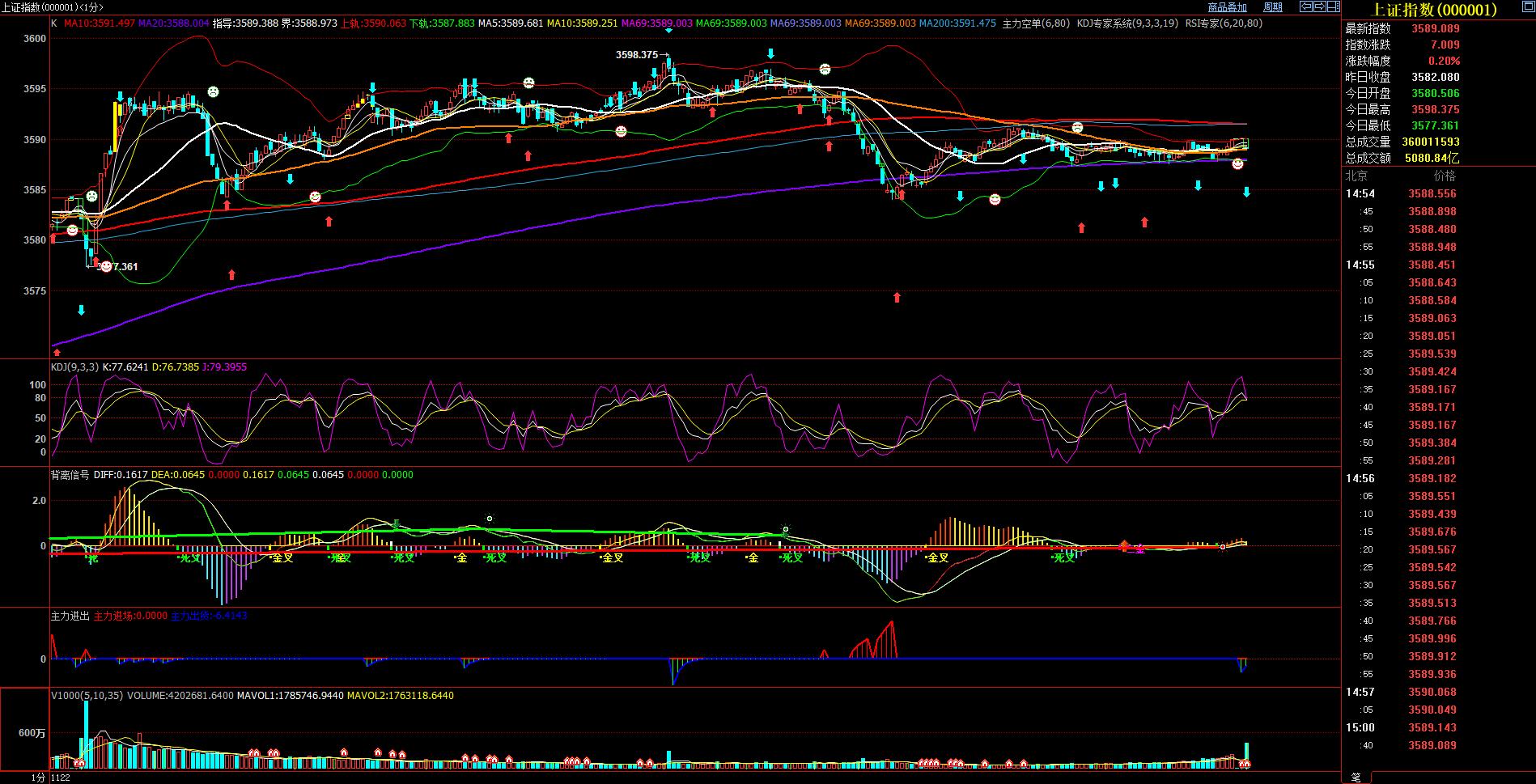The width and height of the screenshot is (1536, 784).
Task: Click the 今日开盘 value 3580.506
Action: click(x=1436, y=93)
